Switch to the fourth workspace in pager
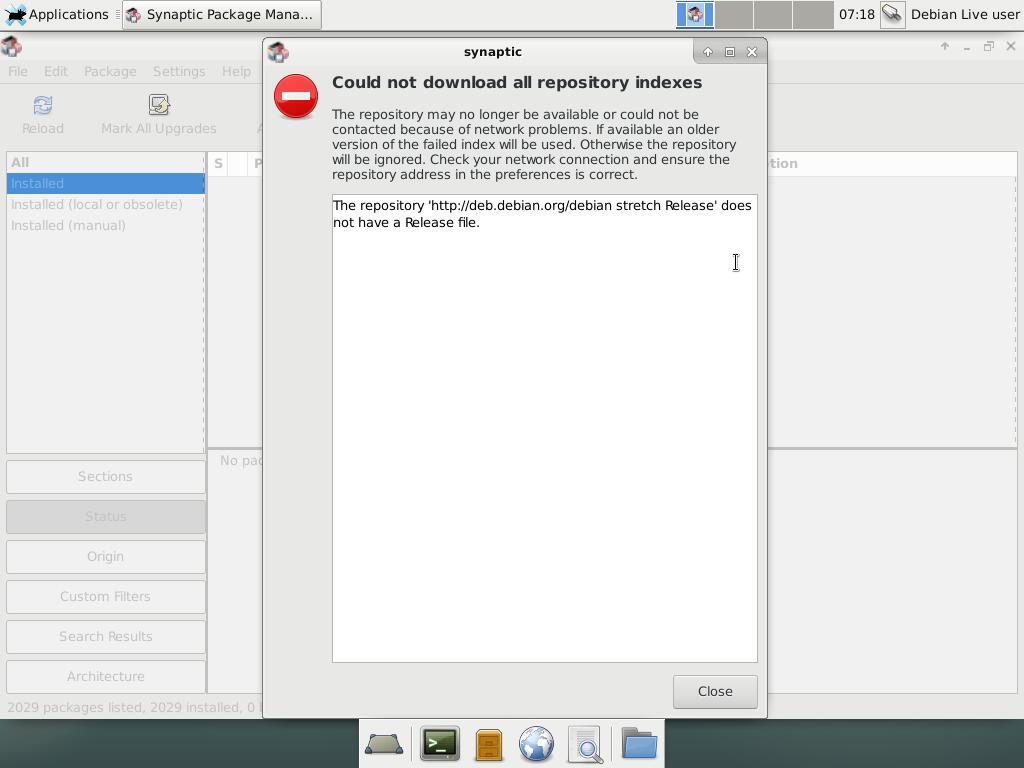Viewport: 1024px width, 768px height. pos(813,14)
